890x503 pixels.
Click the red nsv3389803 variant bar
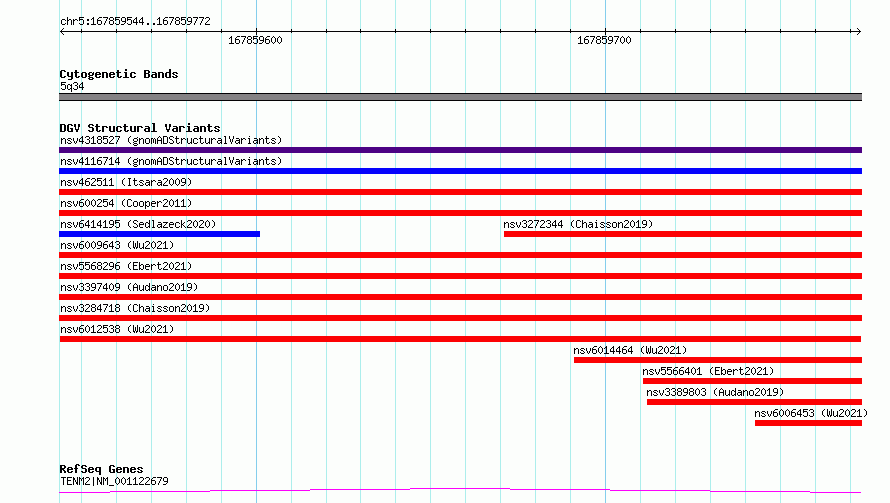coord(754,402)
